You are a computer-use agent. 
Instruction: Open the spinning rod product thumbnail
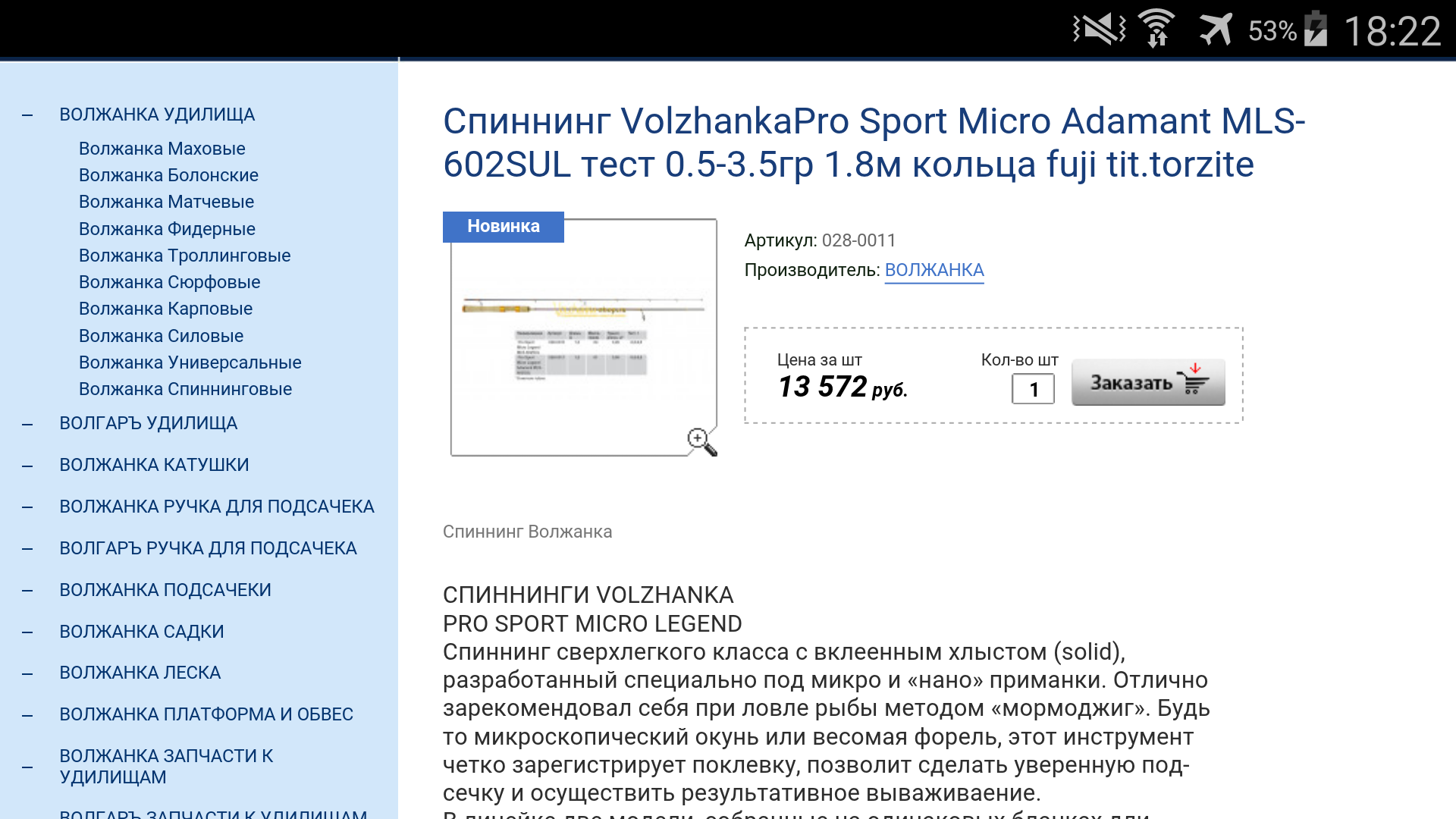[x=583, y=337]
